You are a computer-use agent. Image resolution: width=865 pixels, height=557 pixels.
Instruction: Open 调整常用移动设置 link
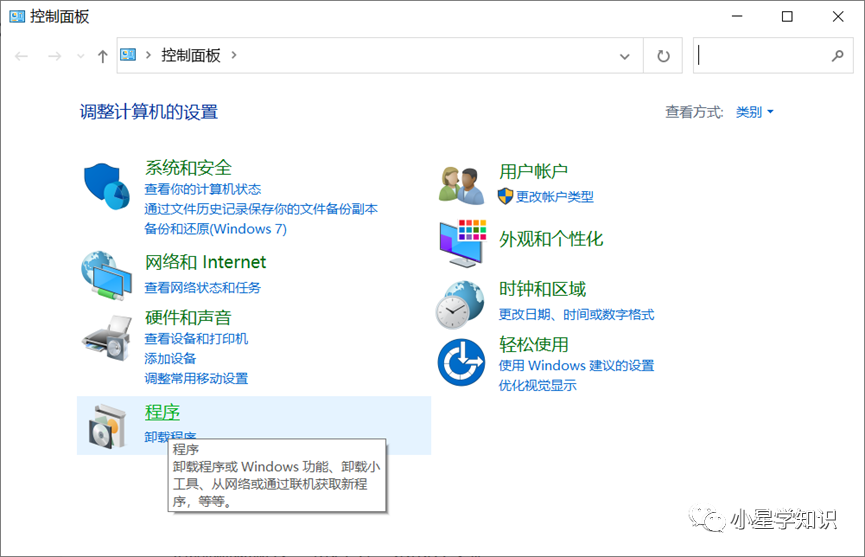coord(196,378)
